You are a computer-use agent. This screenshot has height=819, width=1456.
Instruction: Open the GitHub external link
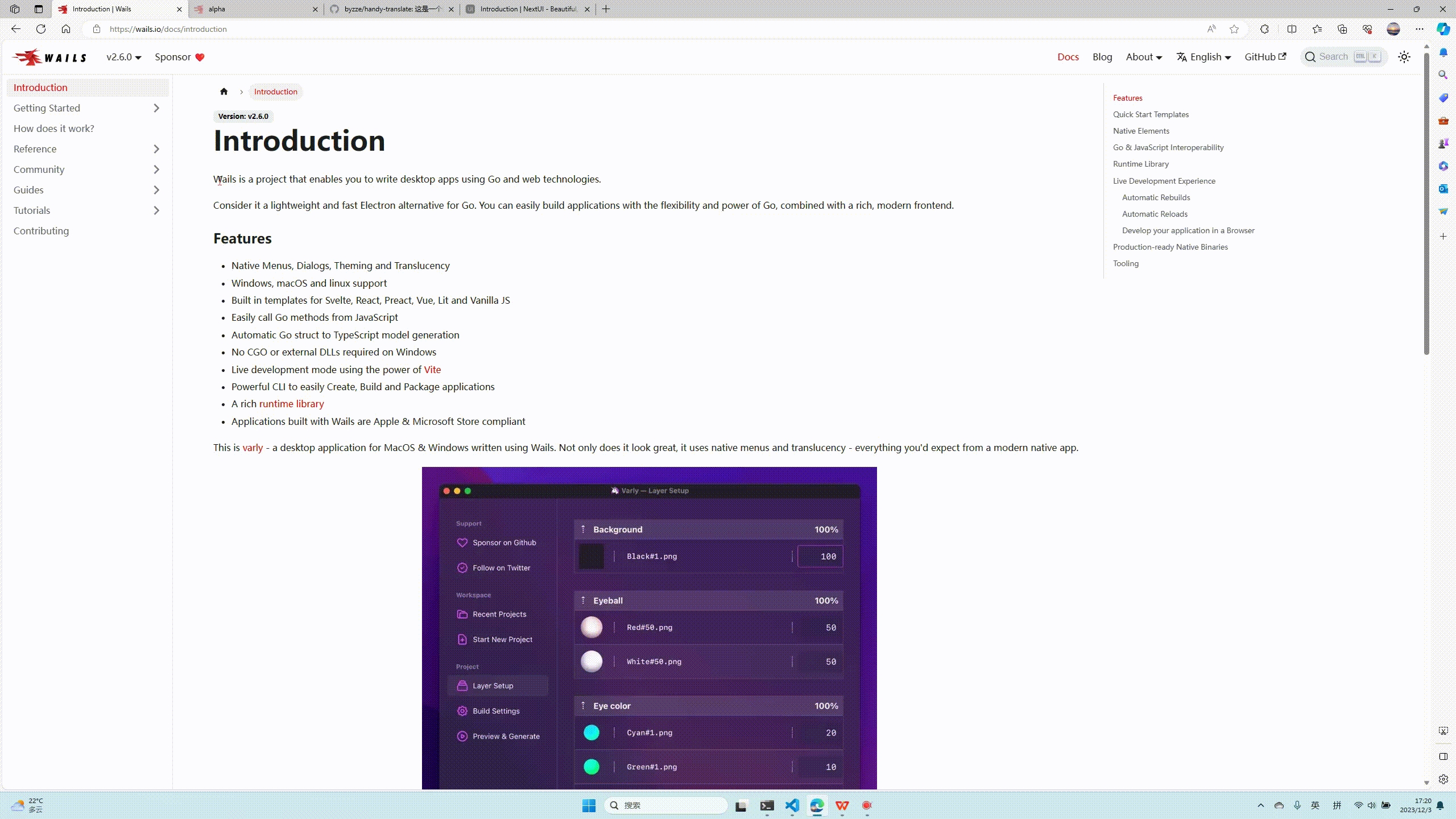[1265, 57]
